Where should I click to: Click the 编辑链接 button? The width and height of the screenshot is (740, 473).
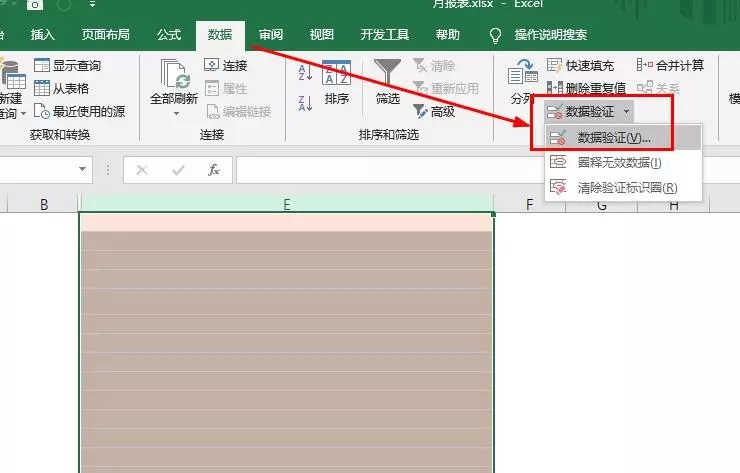coord(239,111)
